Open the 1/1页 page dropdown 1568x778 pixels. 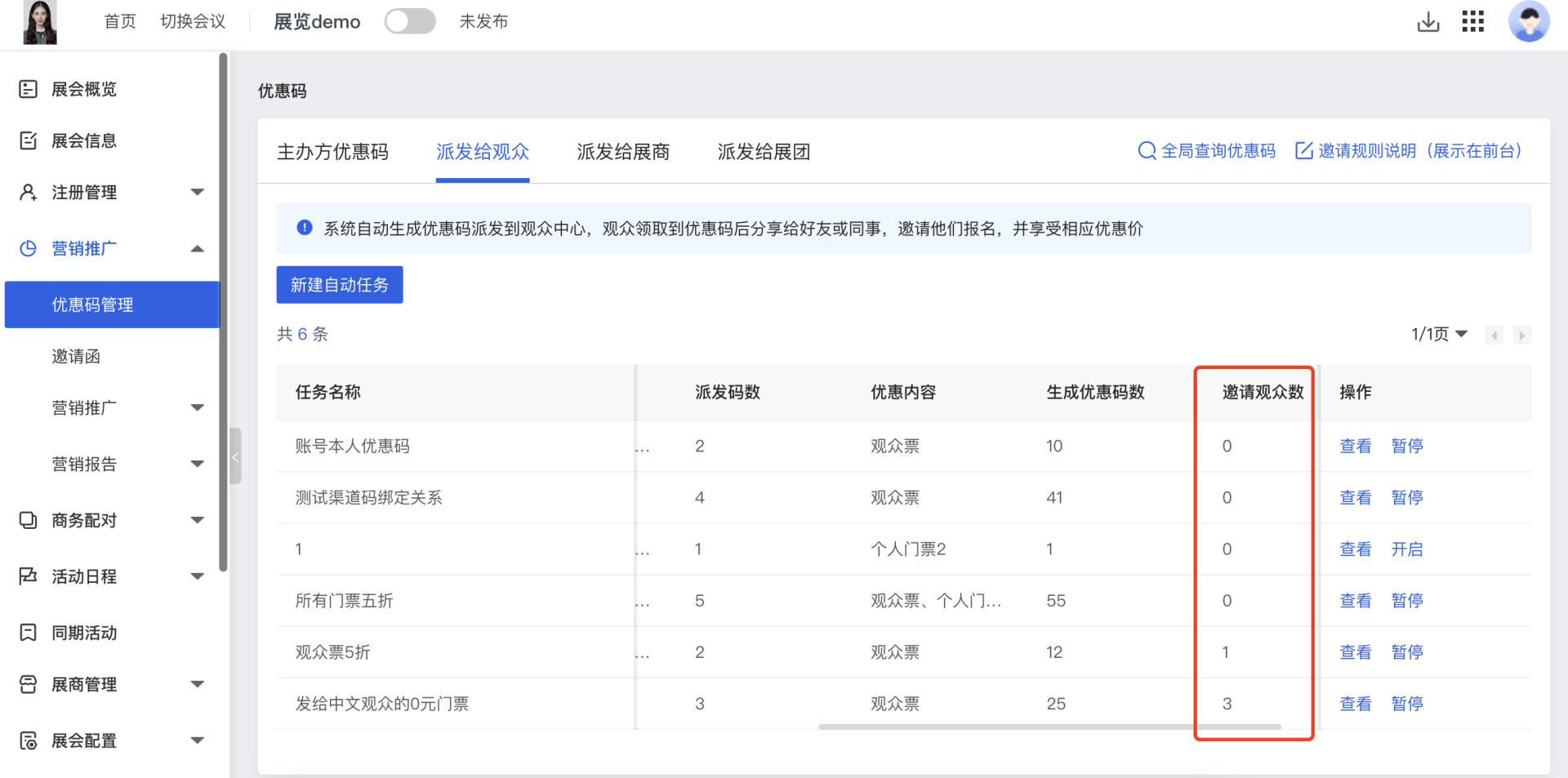[x=1439, y=334]
